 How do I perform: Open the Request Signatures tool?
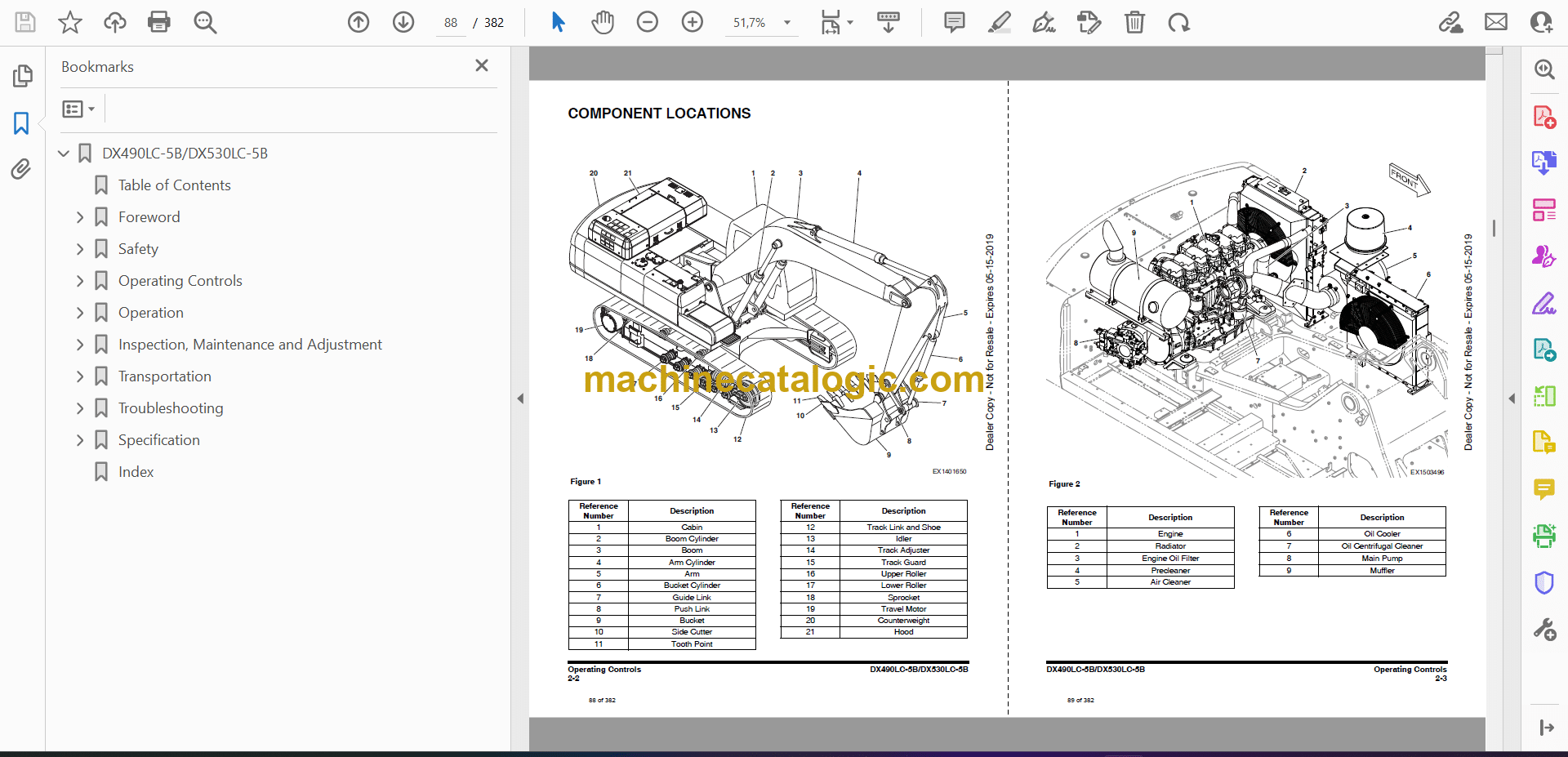[x=1544, y=256]
